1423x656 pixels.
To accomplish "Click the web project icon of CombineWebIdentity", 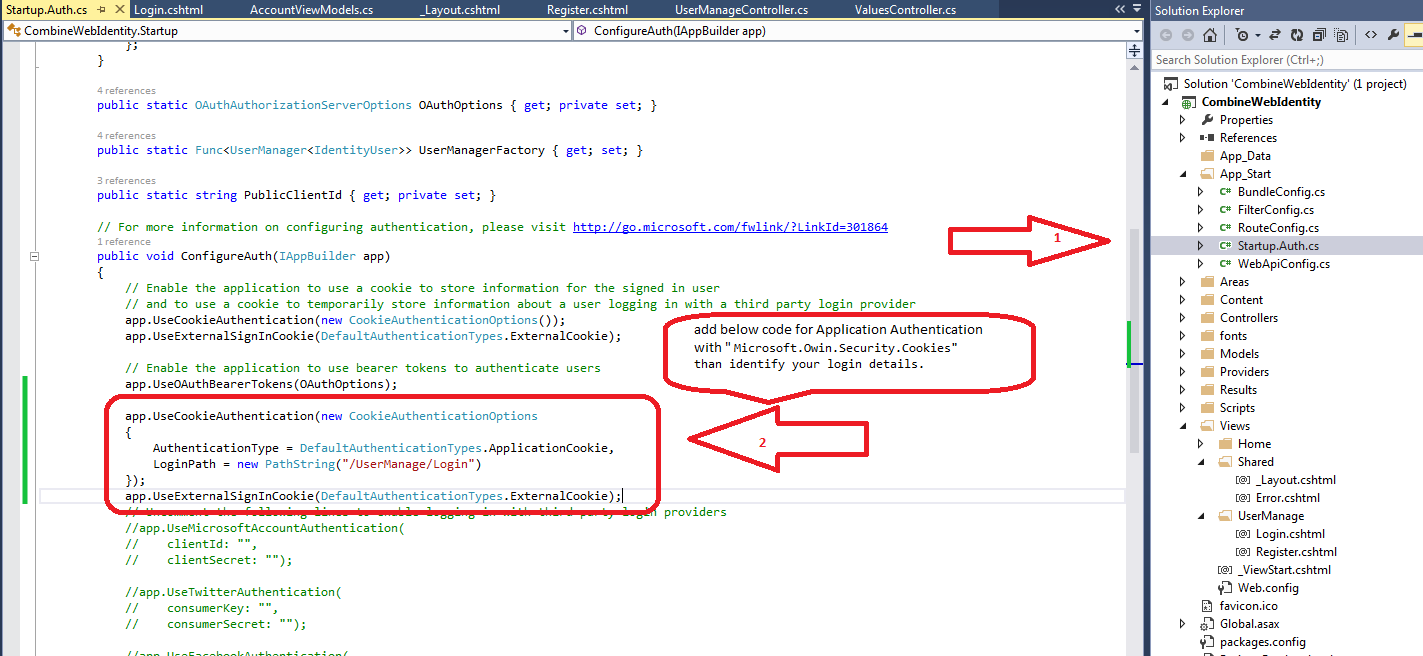I will (x=1189, y=102).
